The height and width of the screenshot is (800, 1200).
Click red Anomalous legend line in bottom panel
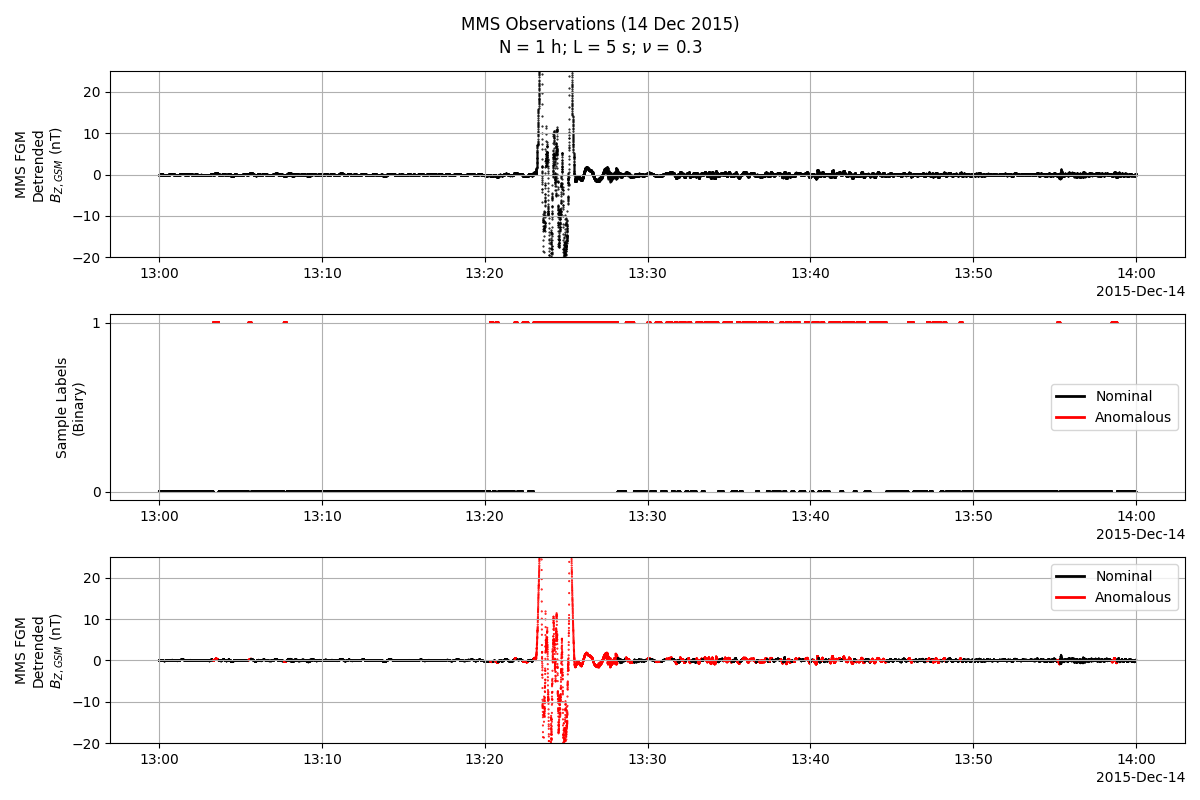coord(1072,597)
